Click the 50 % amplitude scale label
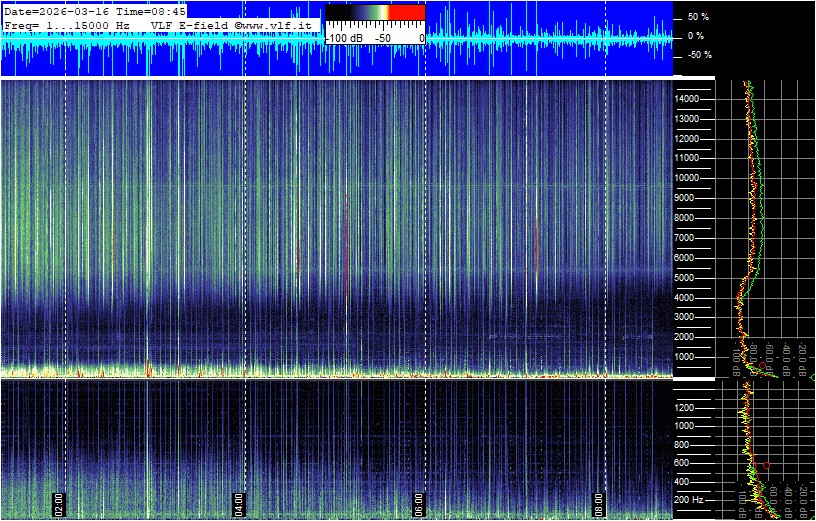816x521 pixels. (697, 17)
